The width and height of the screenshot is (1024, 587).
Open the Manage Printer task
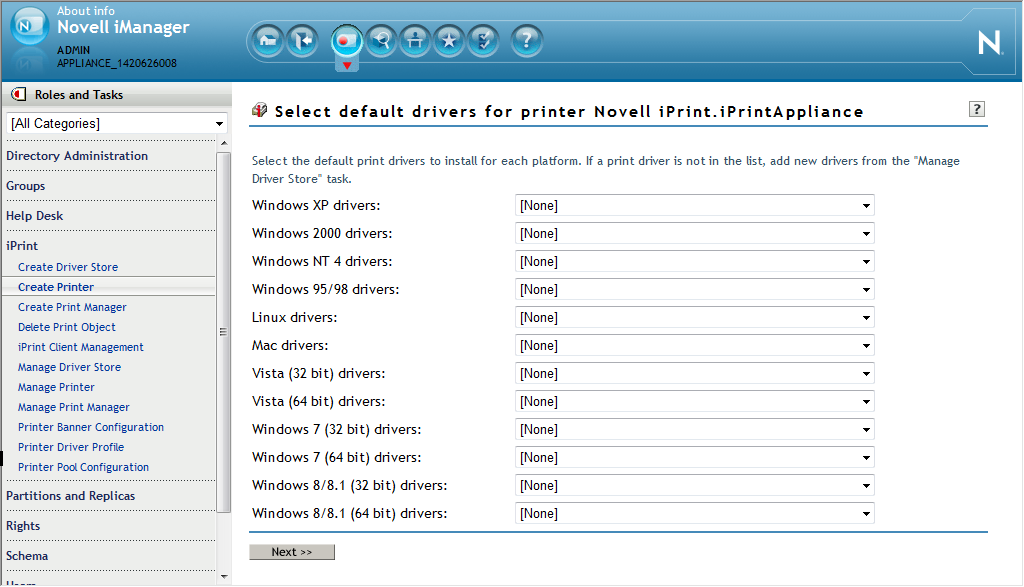tap(56, 387)
